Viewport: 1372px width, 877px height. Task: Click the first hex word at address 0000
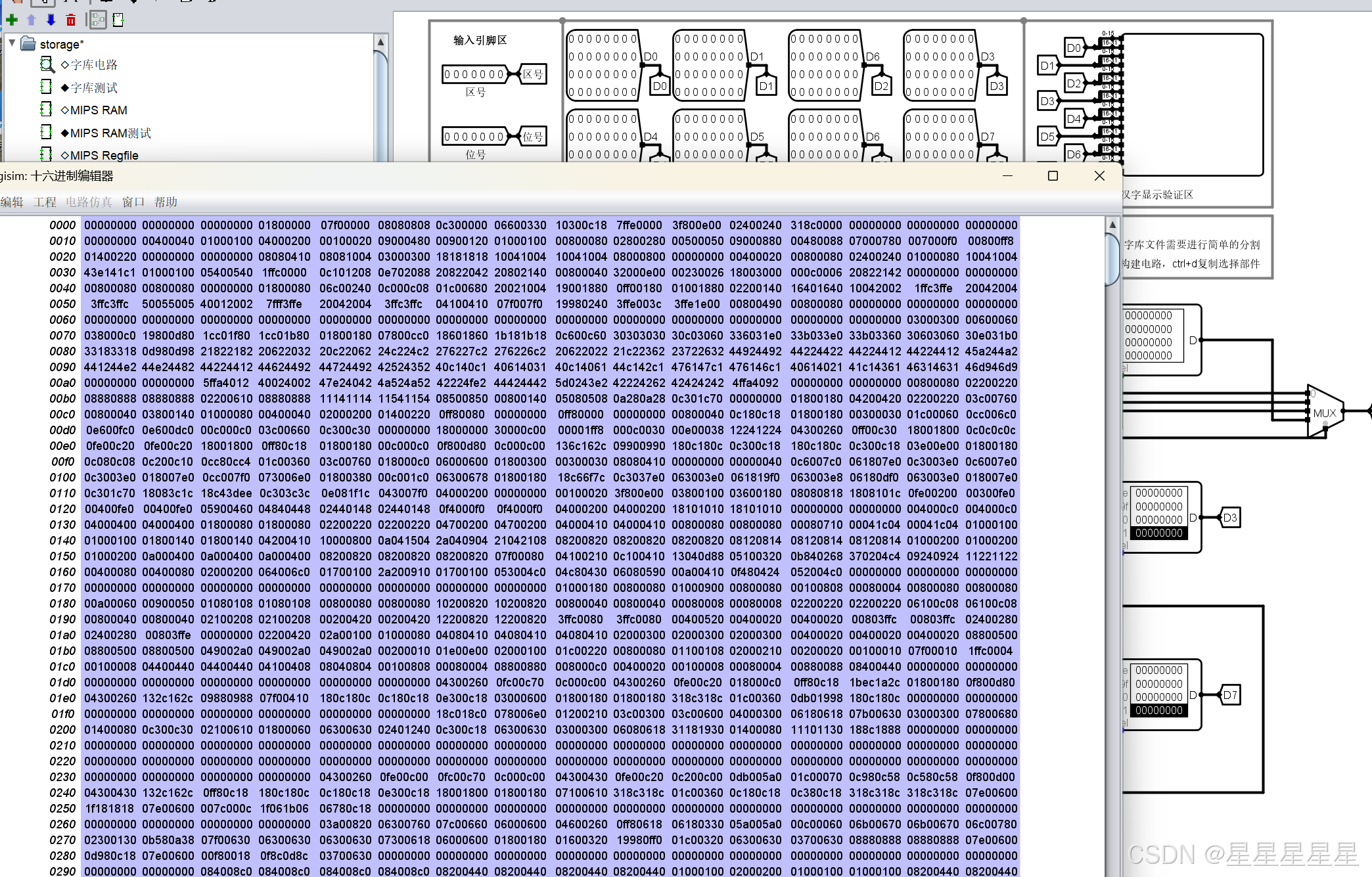[x=110, y=225]
